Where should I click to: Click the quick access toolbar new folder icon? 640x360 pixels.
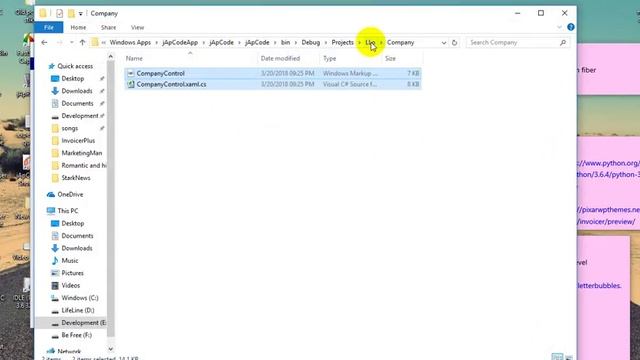[x=71, y=13]
